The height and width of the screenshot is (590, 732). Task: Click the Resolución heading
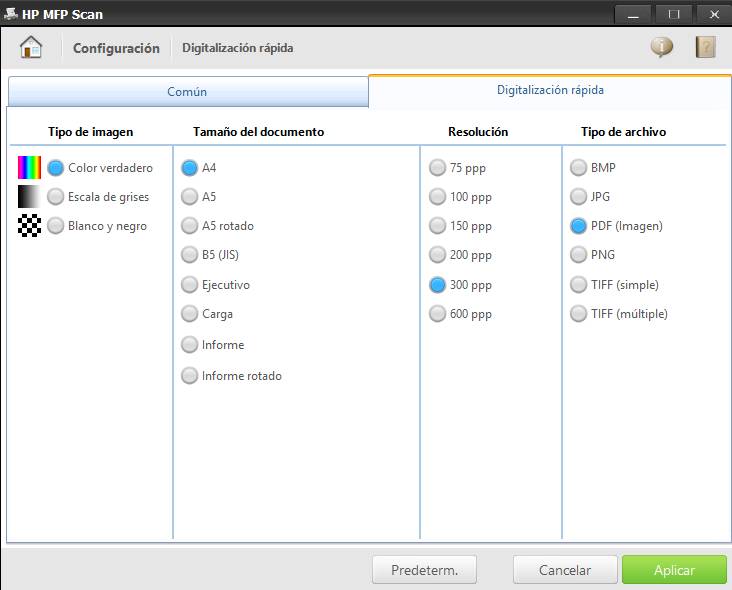[478, 132]
